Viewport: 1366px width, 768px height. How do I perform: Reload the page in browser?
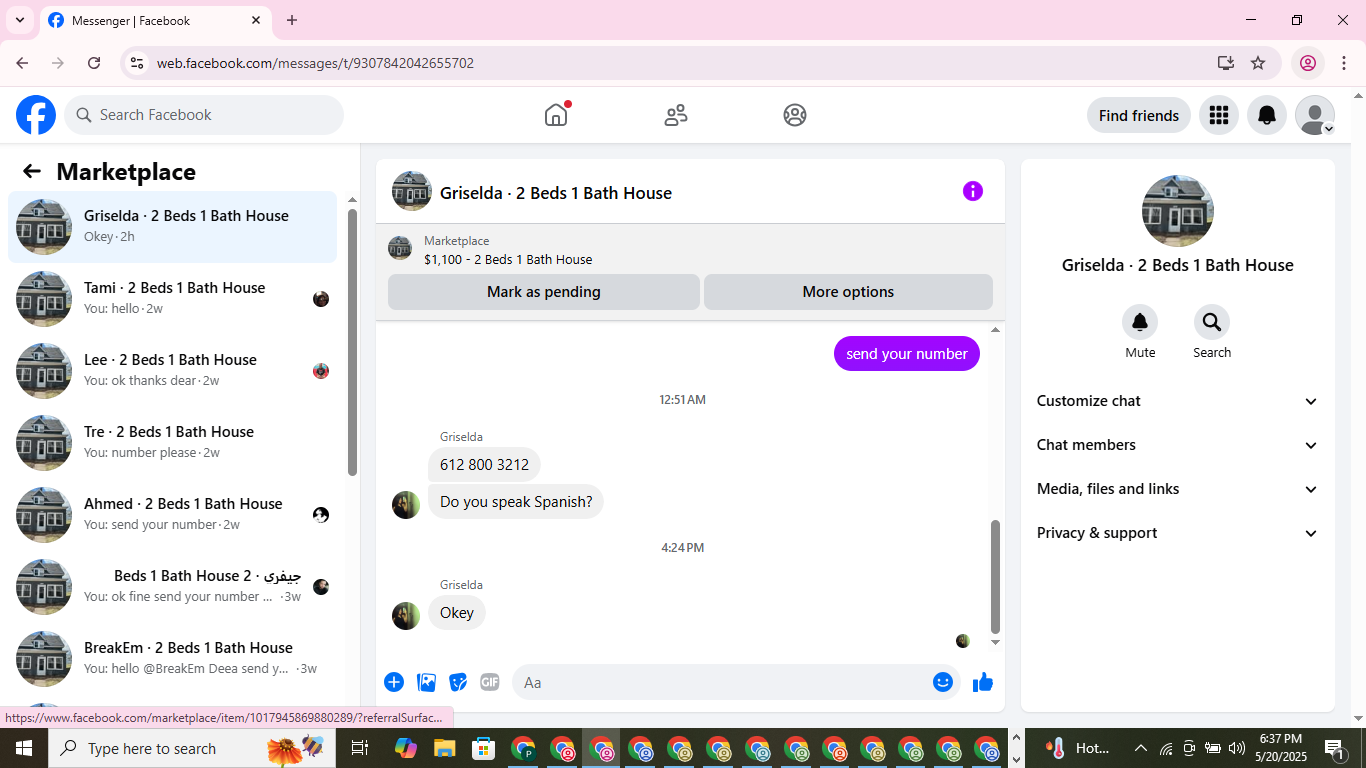(x=94, y=63)
